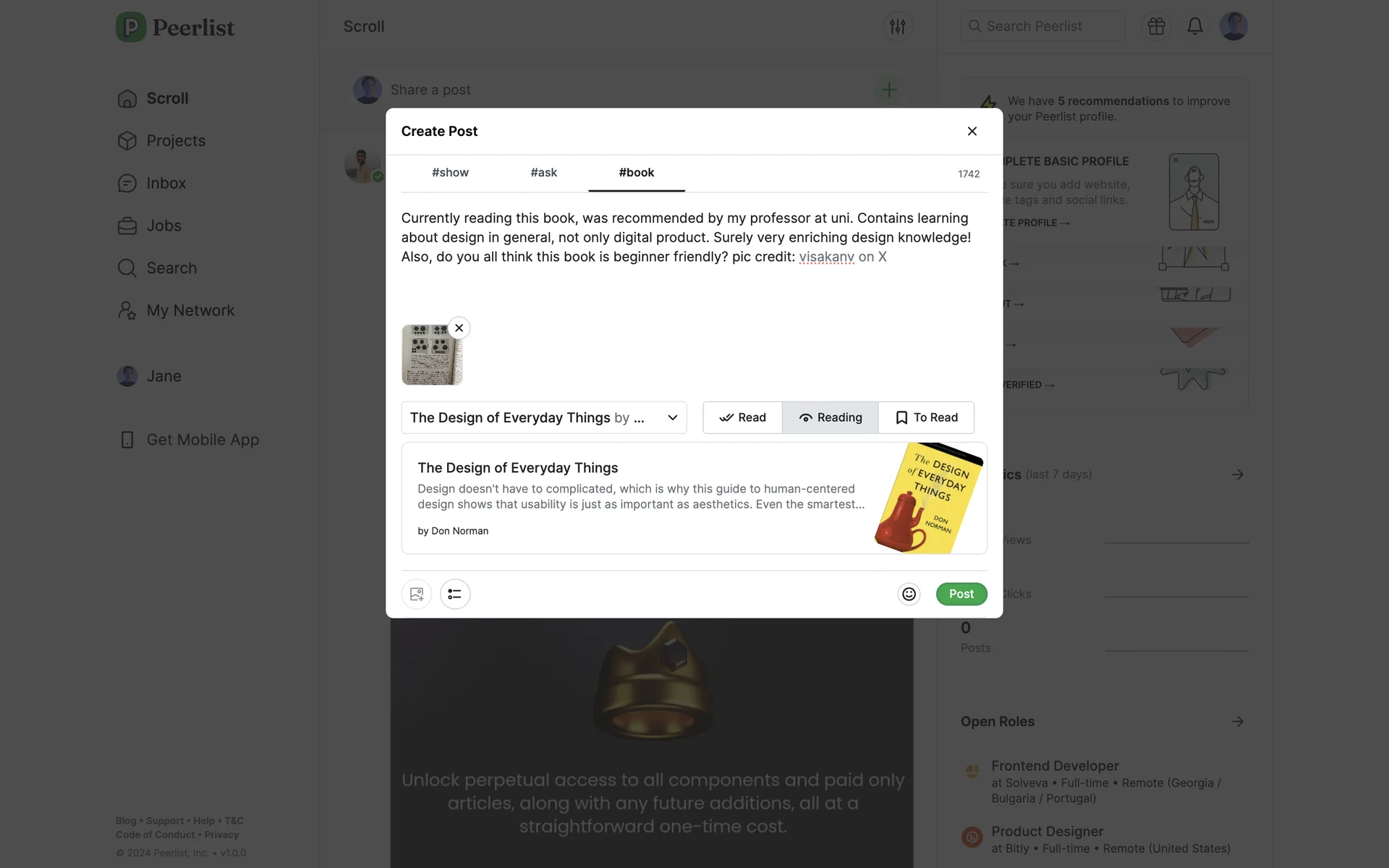
Task: Close the Create Post dialog
Action: [972, 131]
